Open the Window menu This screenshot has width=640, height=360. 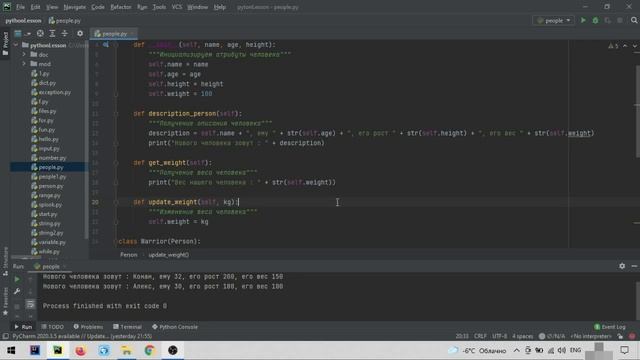198,7
